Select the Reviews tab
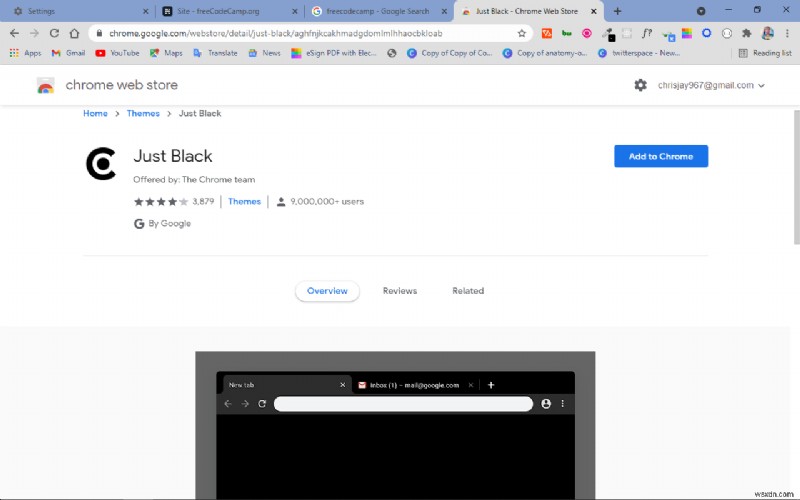 400,291
